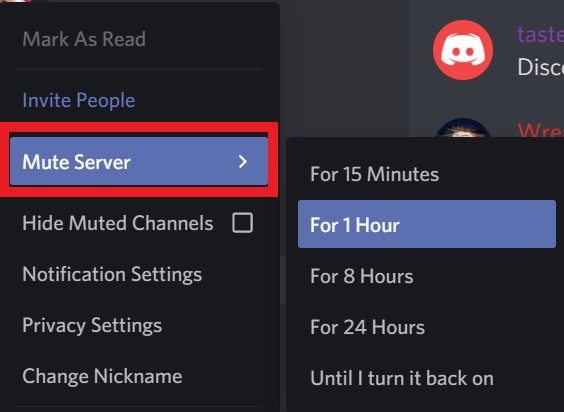Select Until I turn it back on
Screen dimensions: 564x412
[427, 379]
